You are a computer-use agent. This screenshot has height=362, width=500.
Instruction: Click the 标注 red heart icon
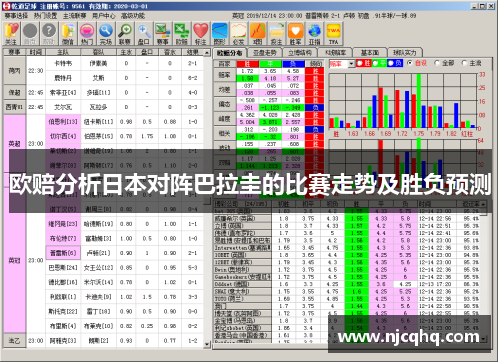point(201,33)
